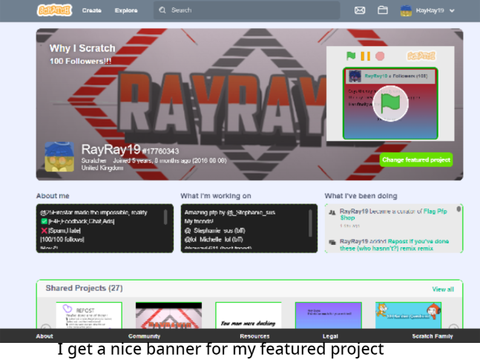Click the red X emoji in About me
Viewport: 480px width, 360px height.
pyautogui.click(x=44, y=230)
